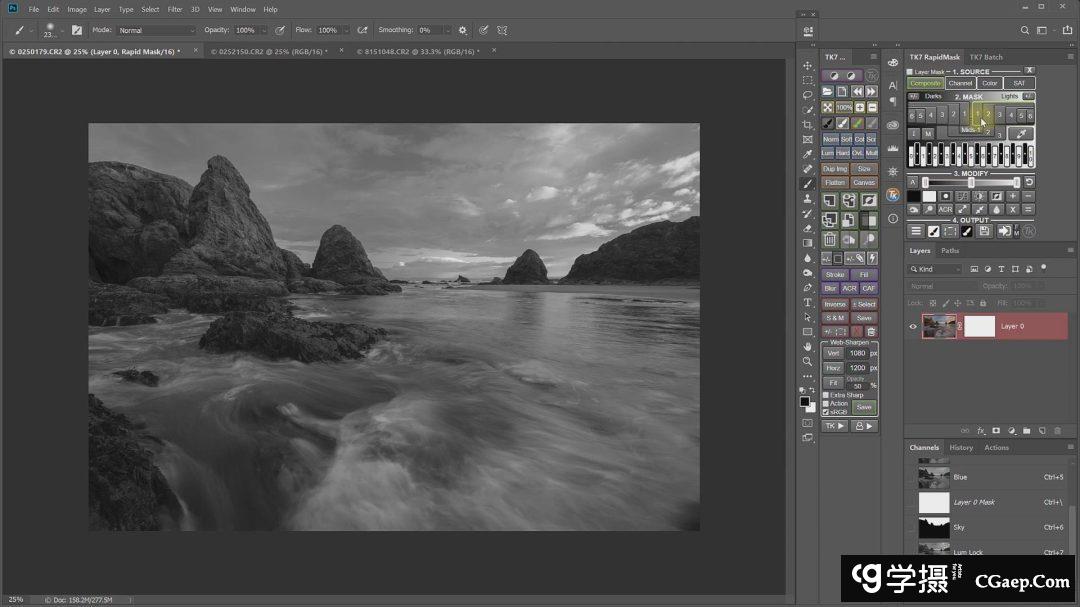The width and height of the screenshot is (1080, 607).
Task: Uncheck the sRGB checkbox in Web-Sharpen
Action: [826, 411]
